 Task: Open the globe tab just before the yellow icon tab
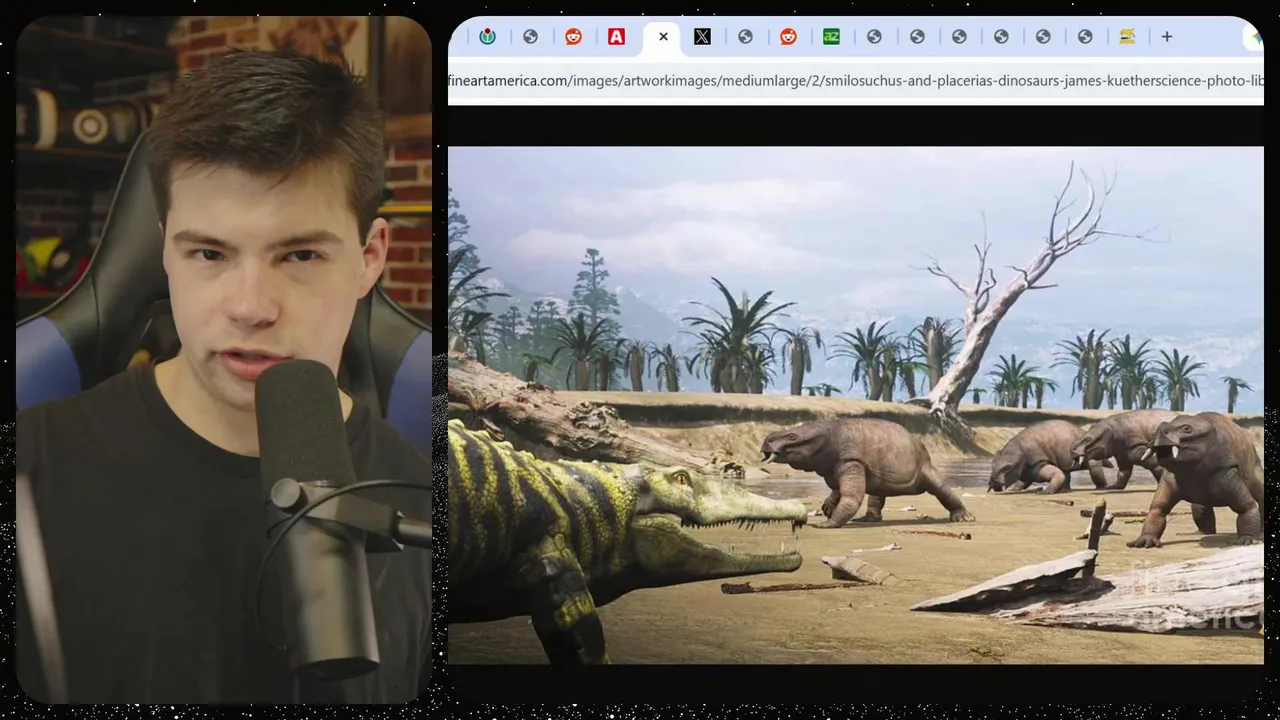click(x=1085, y=37)
